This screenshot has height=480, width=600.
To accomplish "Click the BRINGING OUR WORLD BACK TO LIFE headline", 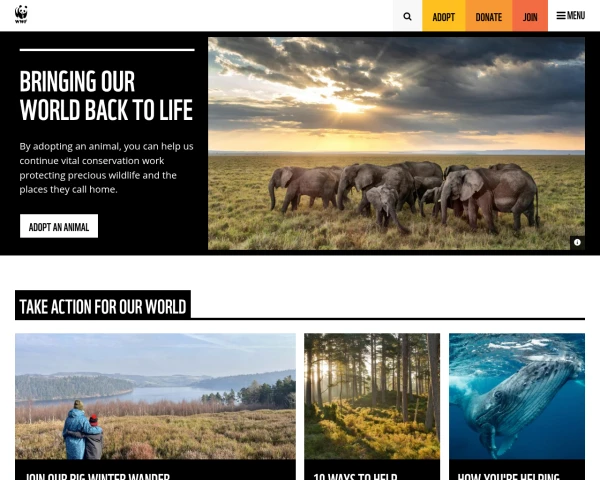I will [106, 96].
